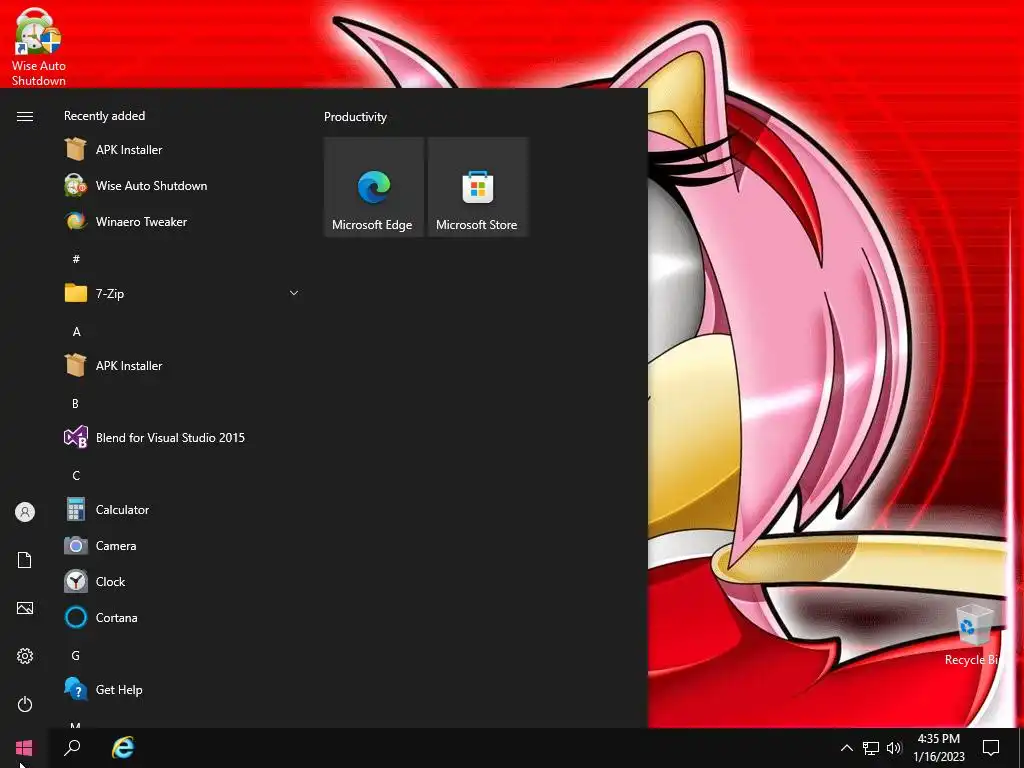Click the Power button in Start
The height and width of the screenshot is (768, 1024).
point(25,704)
